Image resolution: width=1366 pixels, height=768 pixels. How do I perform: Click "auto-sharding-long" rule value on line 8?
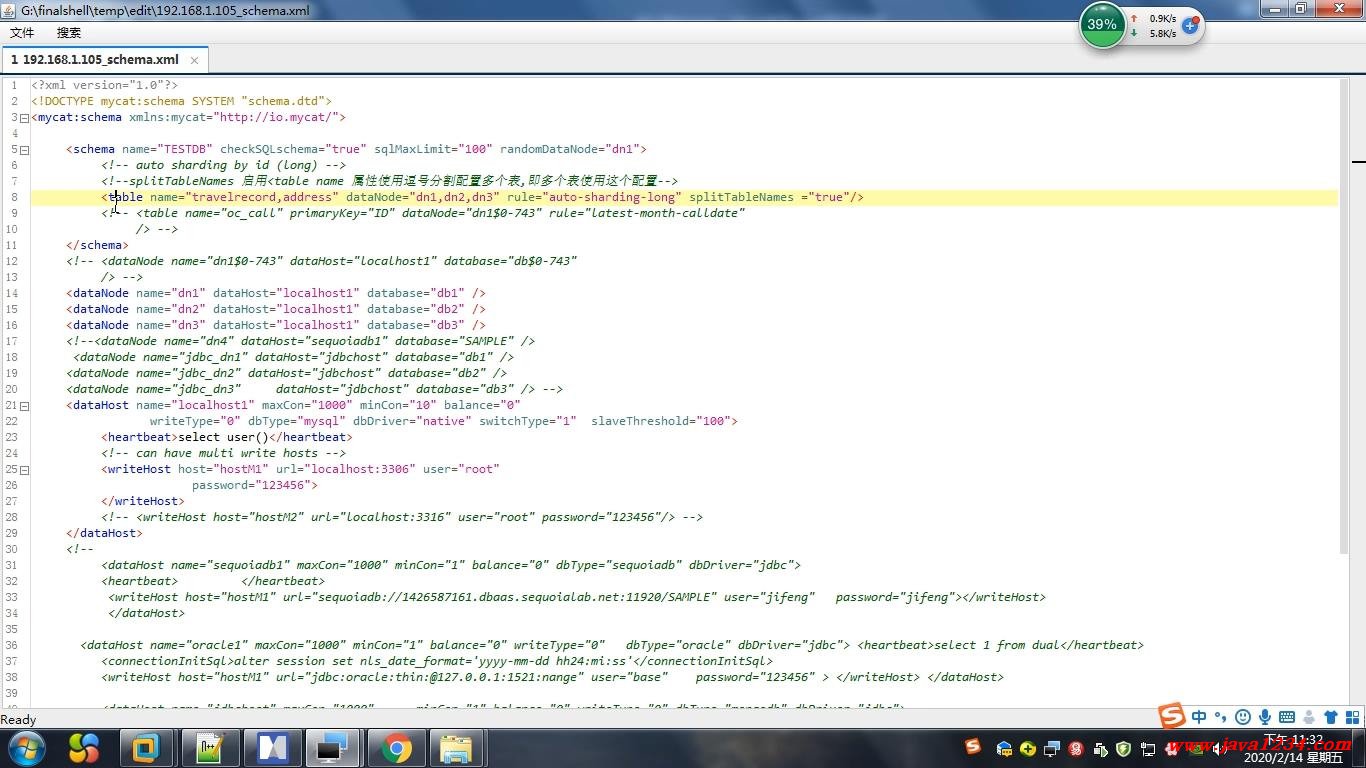click(612, 197)
